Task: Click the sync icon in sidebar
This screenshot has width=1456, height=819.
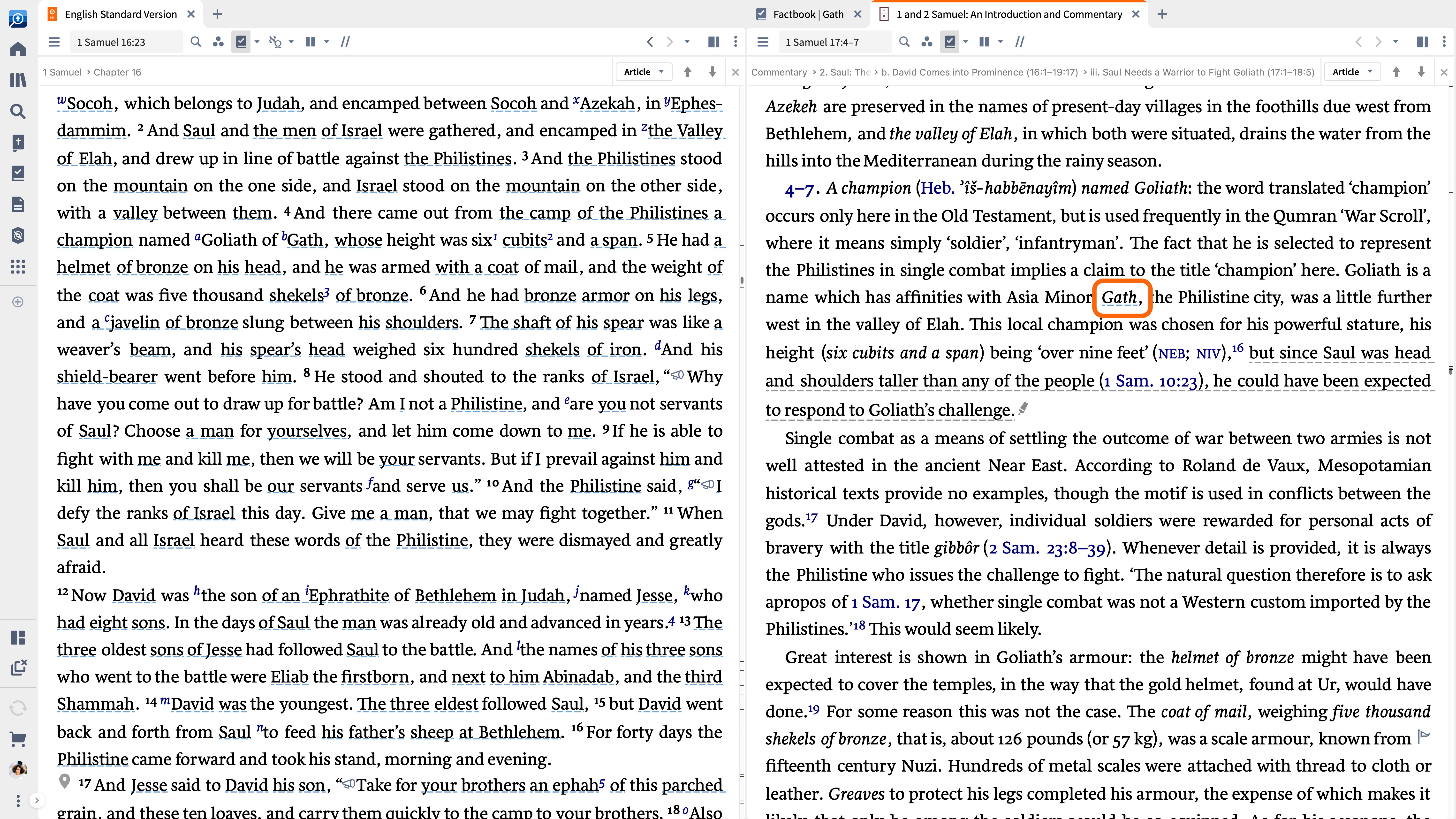Action: point(18,708)
